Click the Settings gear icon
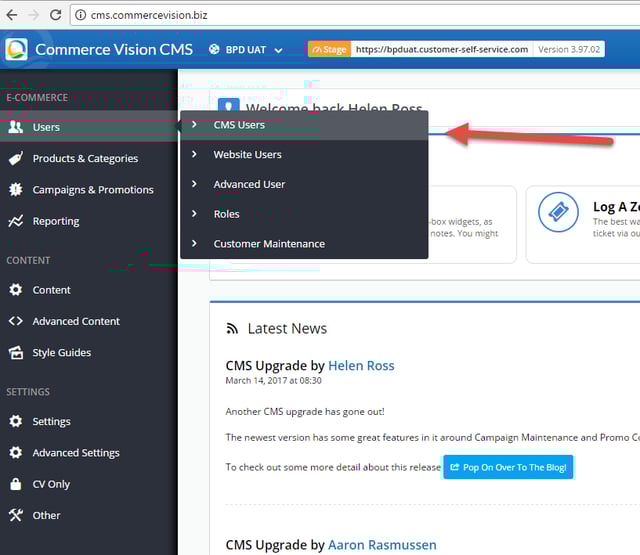640x555 pixels. coord(16,421)
